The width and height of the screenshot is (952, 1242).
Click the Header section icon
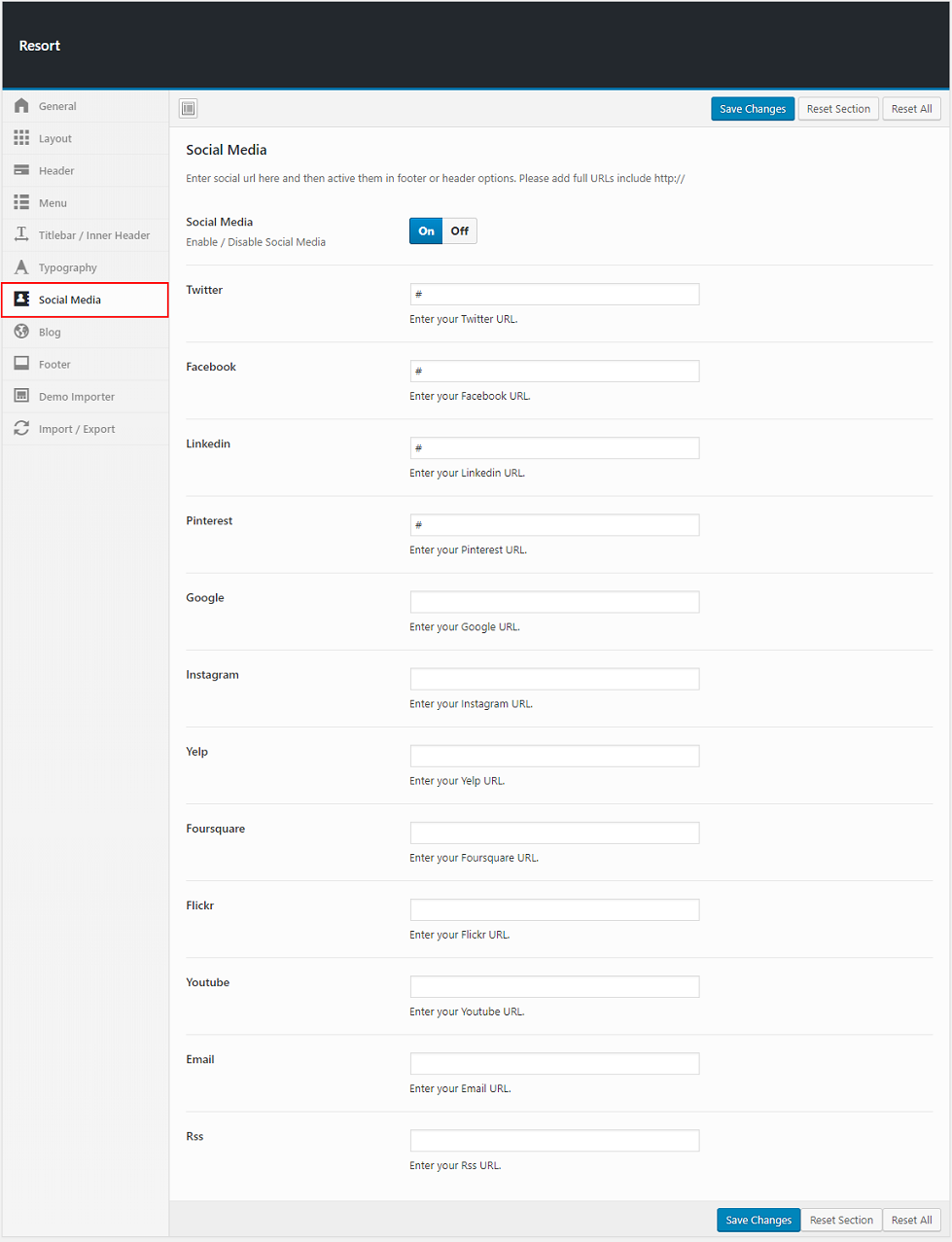[x=21, y=170]
